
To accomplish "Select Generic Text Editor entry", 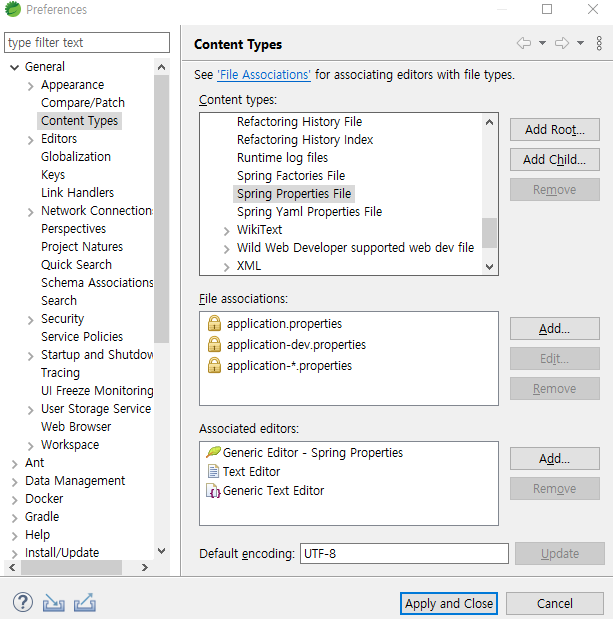I will click(273, 491).
